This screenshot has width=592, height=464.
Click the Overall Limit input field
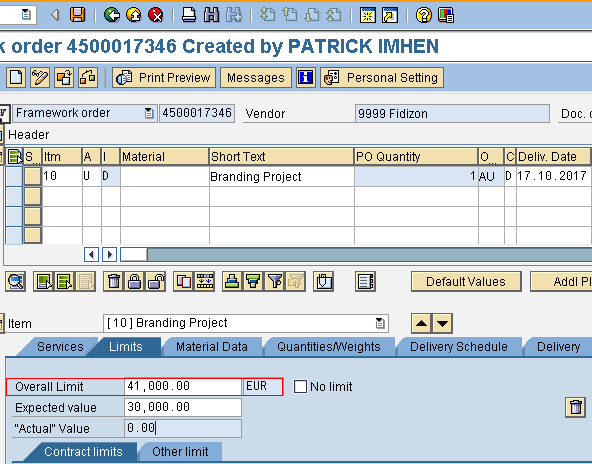tap(183, 387)
